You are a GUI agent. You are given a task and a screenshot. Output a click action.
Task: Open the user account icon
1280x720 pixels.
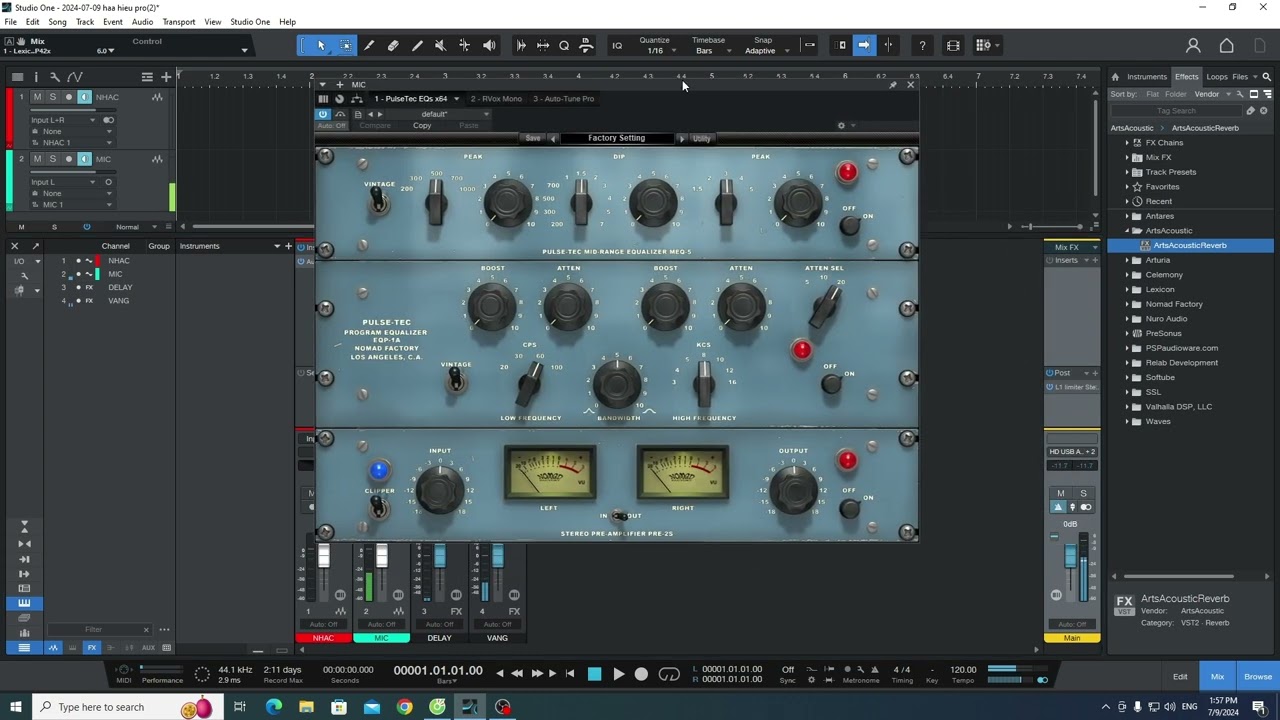[1193, 45]
